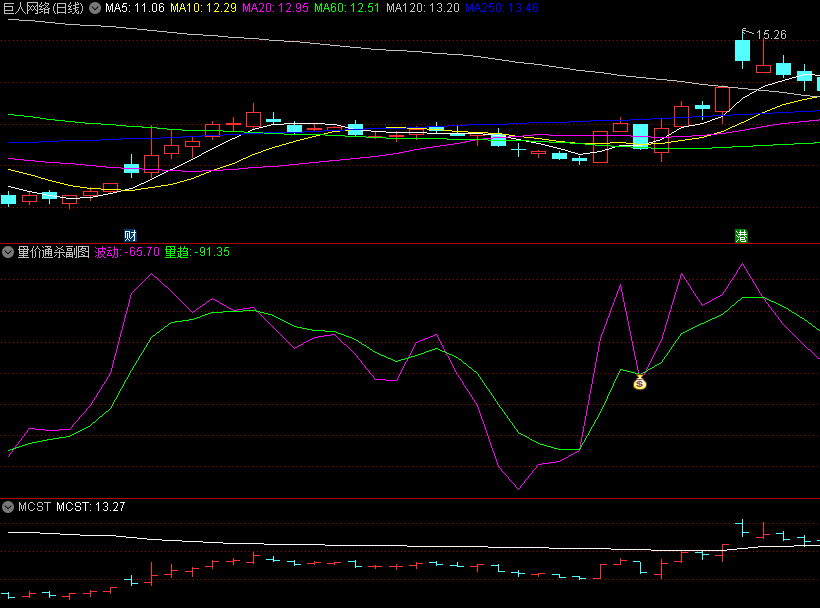The image size is (820, 608).
Task: Click the MA20: 12.95 label
Action: click(x=276, y=8)
